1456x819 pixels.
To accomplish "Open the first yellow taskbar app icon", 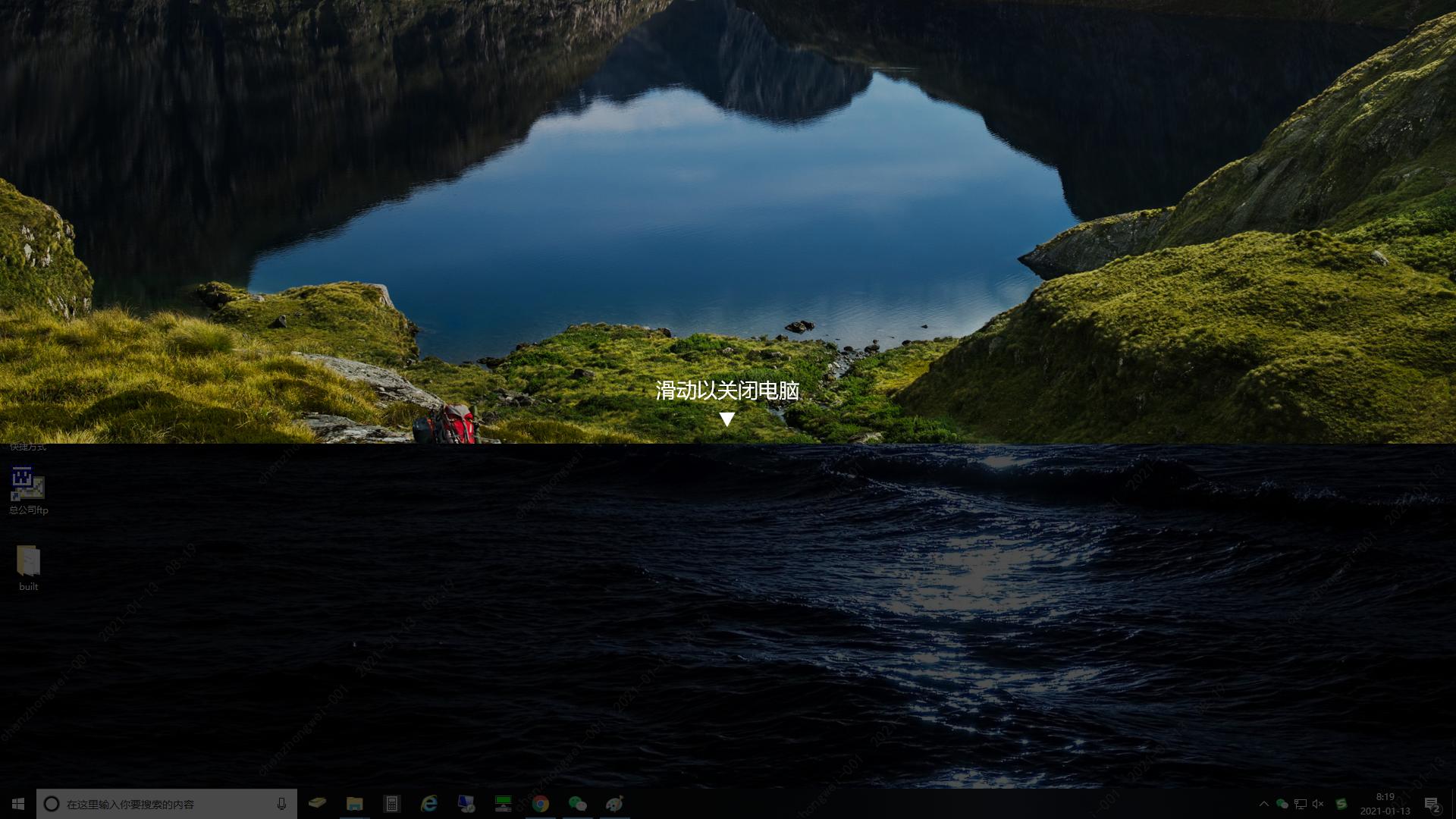I will pyautogui.click(x=317, y=803).
